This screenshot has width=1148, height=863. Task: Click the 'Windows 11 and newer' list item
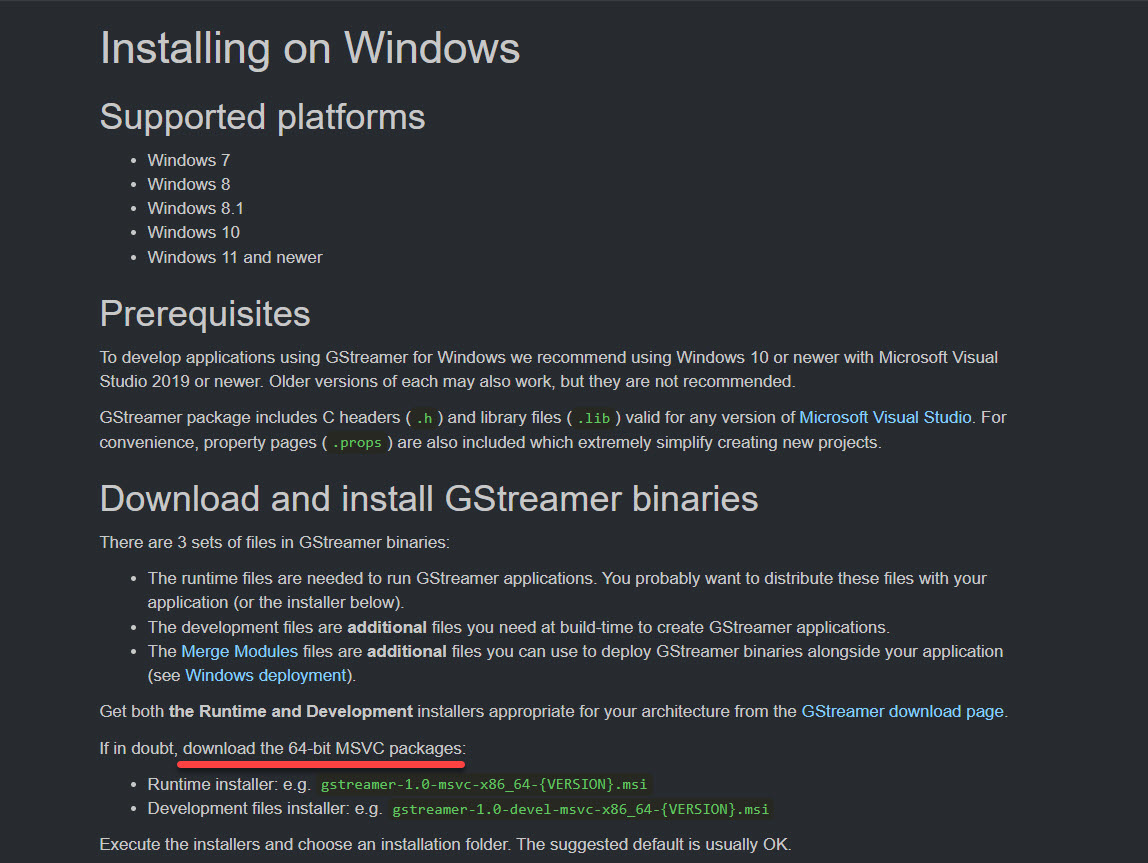(235, 258)
